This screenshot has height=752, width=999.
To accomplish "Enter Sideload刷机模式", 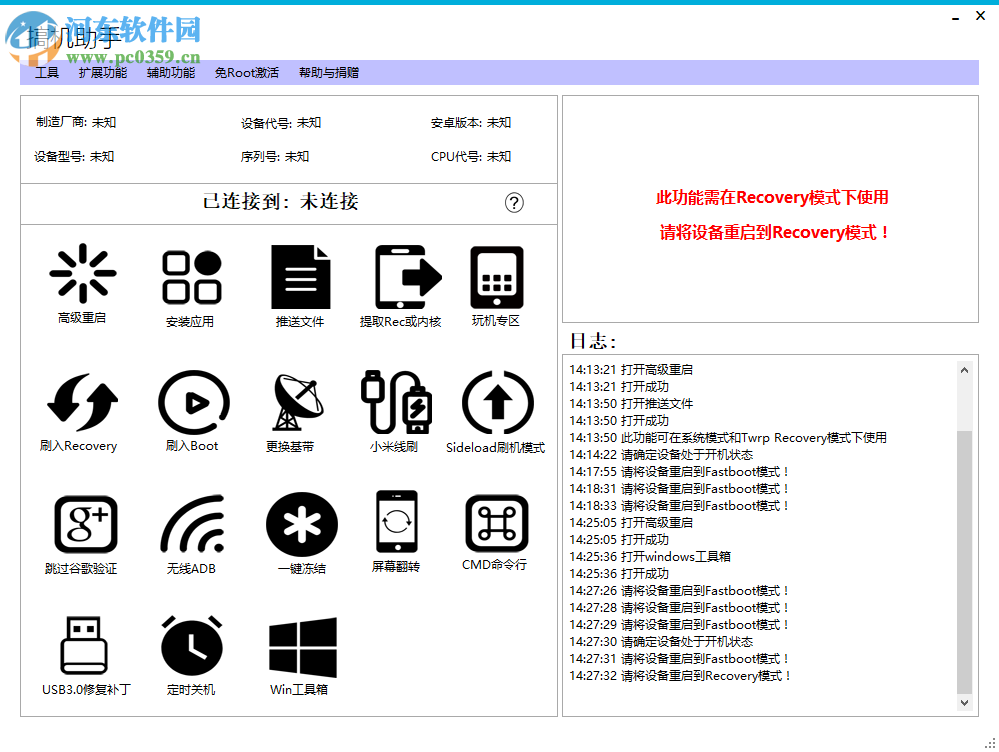I will 496,412.
